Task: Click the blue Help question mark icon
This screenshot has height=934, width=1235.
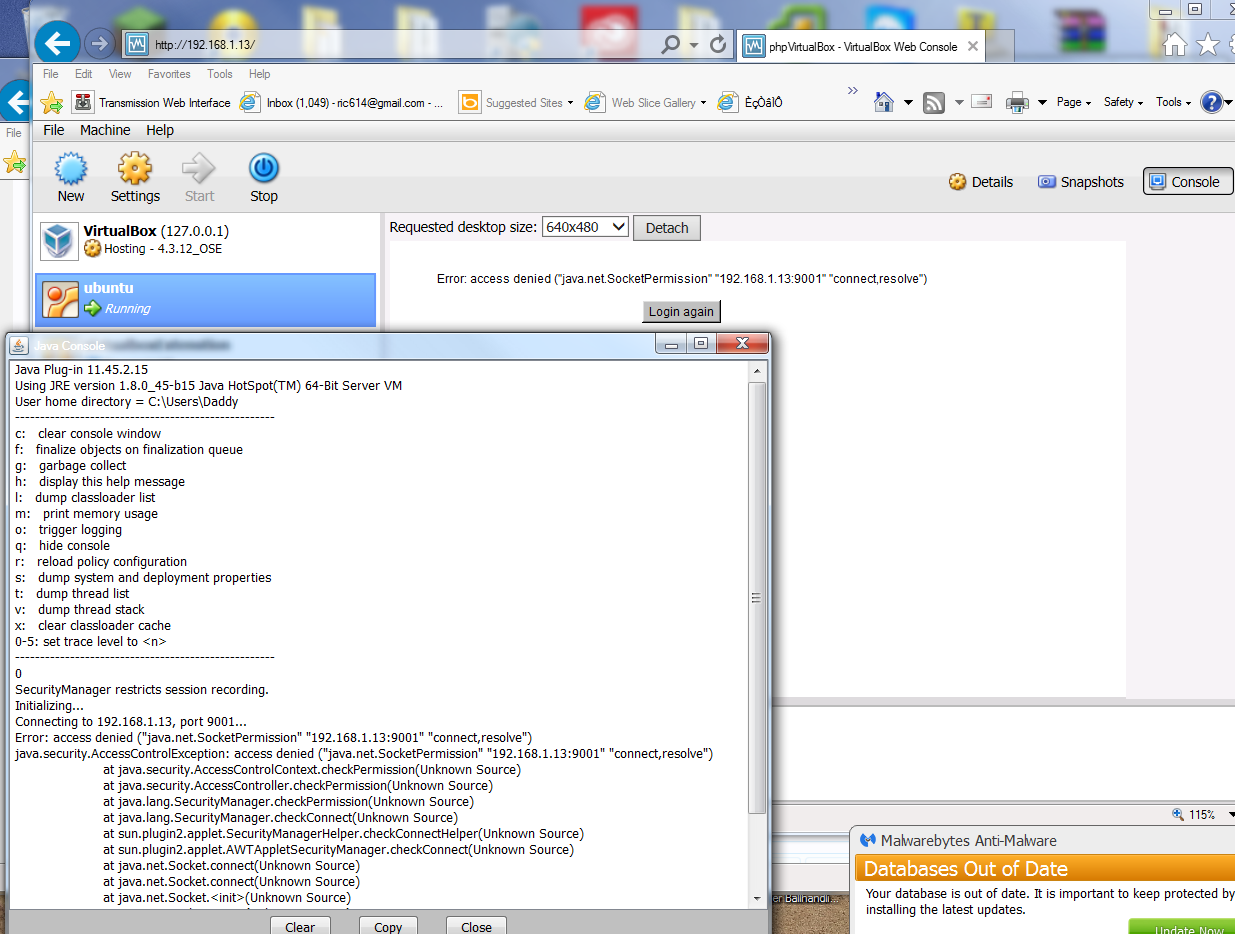Action: coord(1210,102)
